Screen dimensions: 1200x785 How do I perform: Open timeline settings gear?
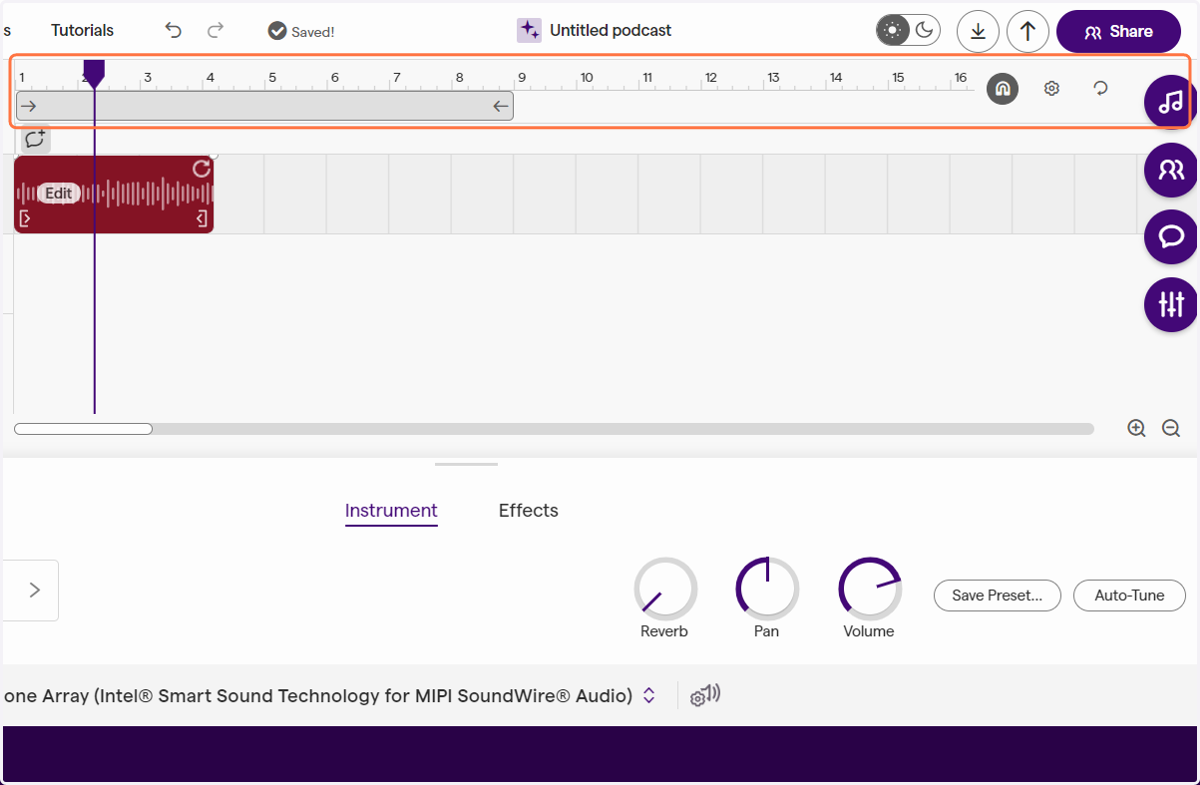pos(1051,88)
